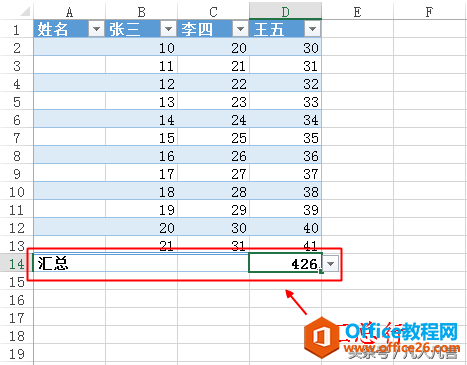Click cell D5 with value 33
Screen dimensions: 467x365
pos(285,101)
